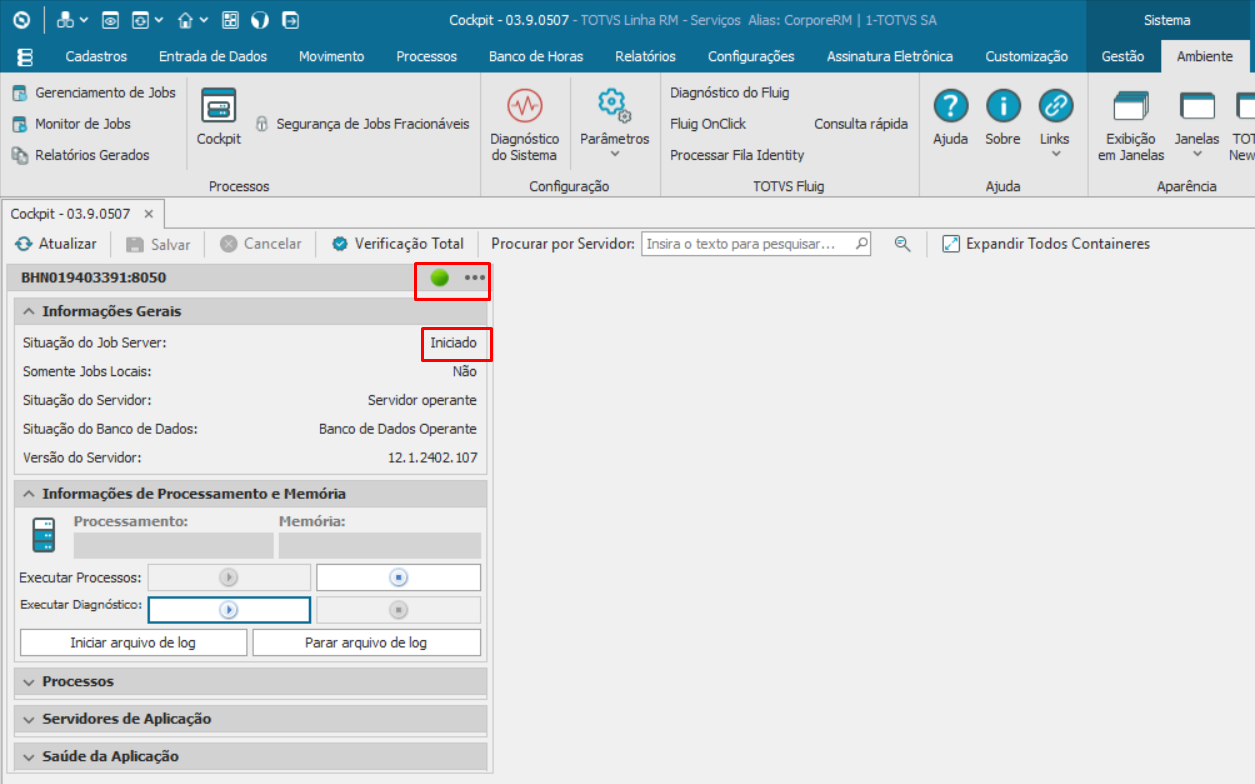
Task: Open the Customização menu
Action: [1026, 56]
